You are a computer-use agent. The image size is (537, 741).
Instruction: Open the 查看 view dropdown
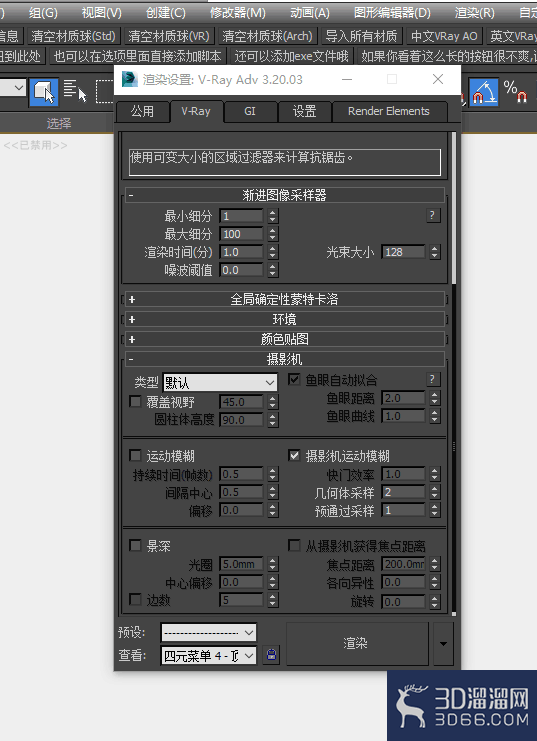coord(208,655)
